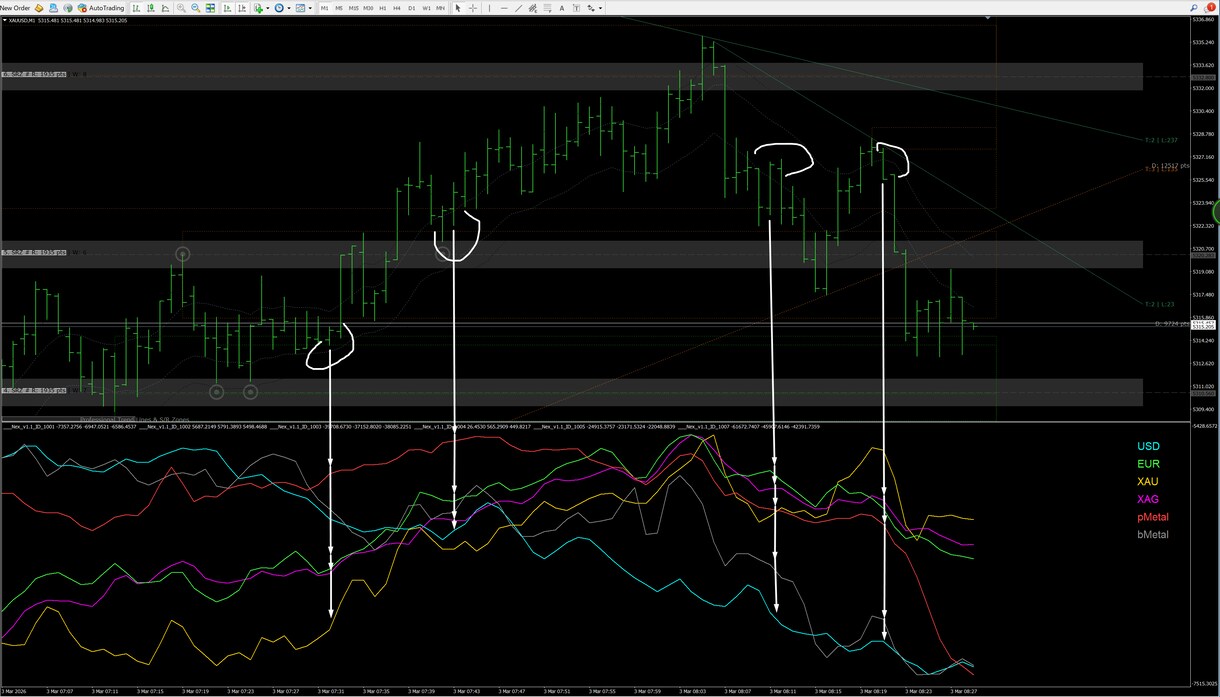The image size is (1220, 697).
Task: Switch to the M5 timeframe
Action: pos(339,8)
